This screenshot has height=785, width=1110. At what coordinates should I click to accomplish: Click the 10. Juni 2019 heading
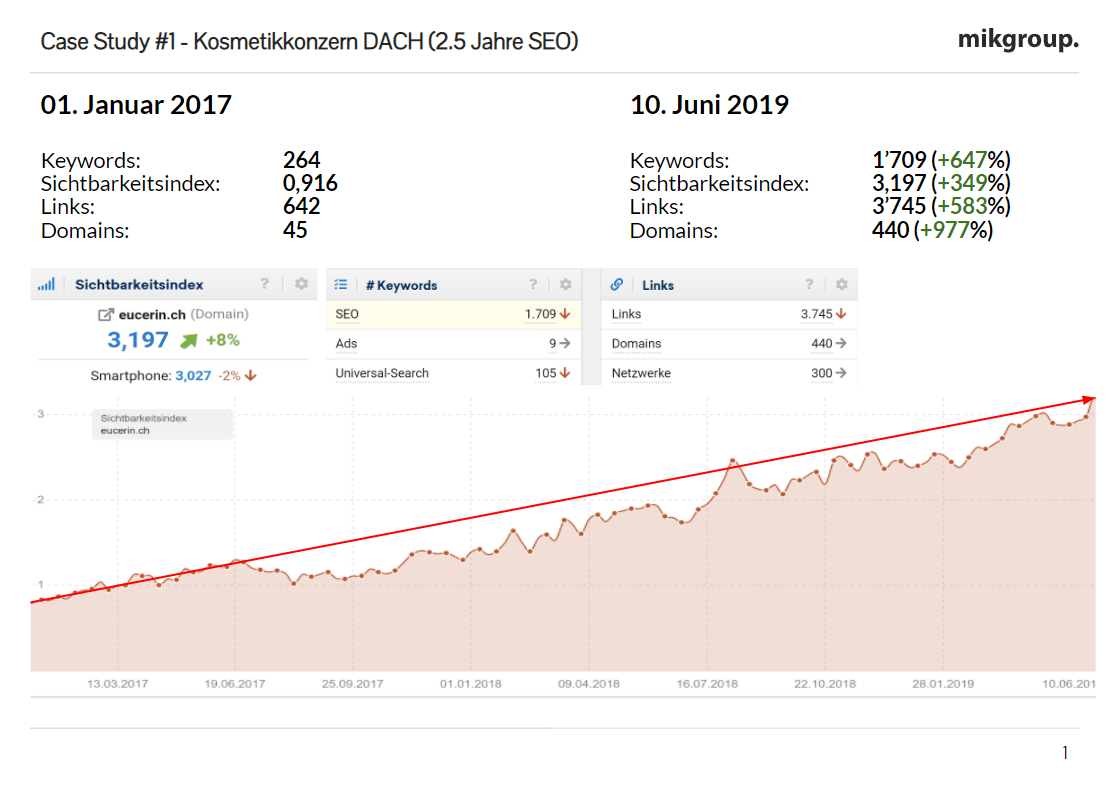coord(709,105)
